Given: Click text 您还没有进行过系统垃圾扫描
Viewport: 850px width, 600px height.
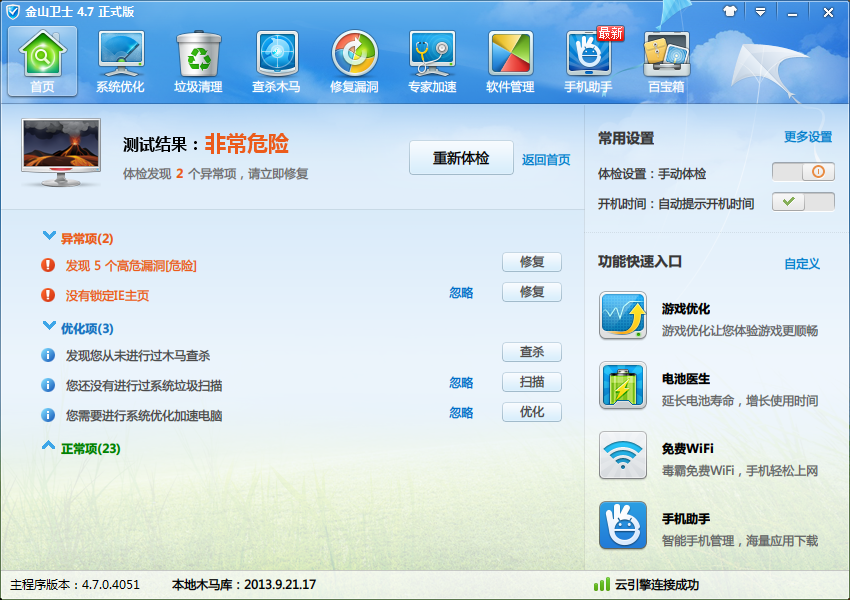Looking at the screenshot, I should coord(144,385).
